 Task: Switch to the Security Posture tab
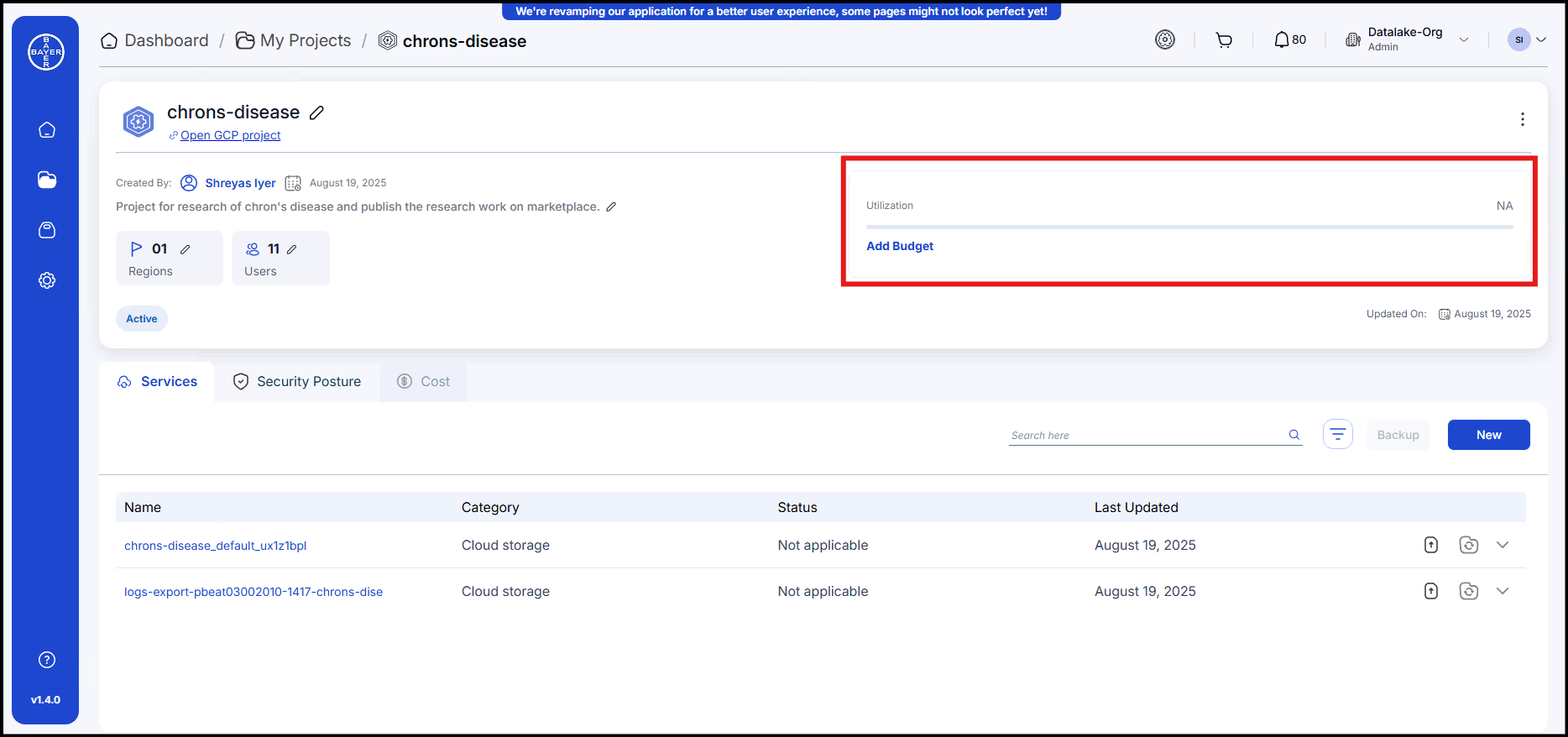(x=297, y=382)
